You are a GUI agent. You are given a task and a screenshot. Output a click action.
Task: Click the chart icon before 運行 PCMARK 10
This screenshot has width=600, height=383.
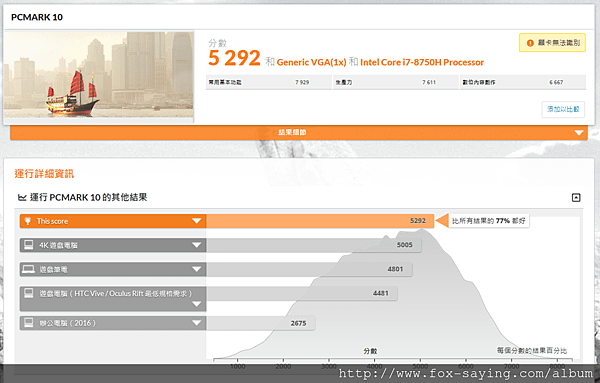click(x=22, y=197)
